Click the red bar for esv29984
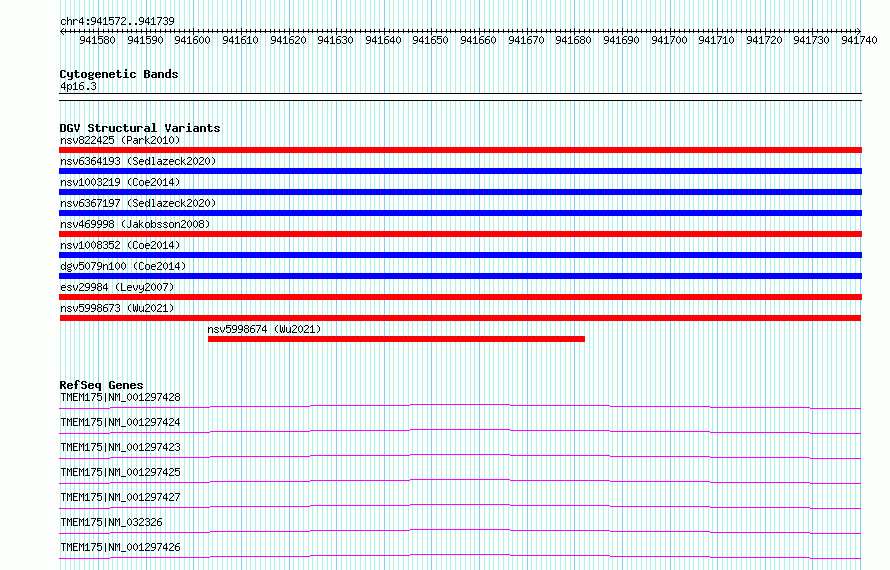This screenshot has height=570, width=890. pyautogui.click(x=460, y=297)
